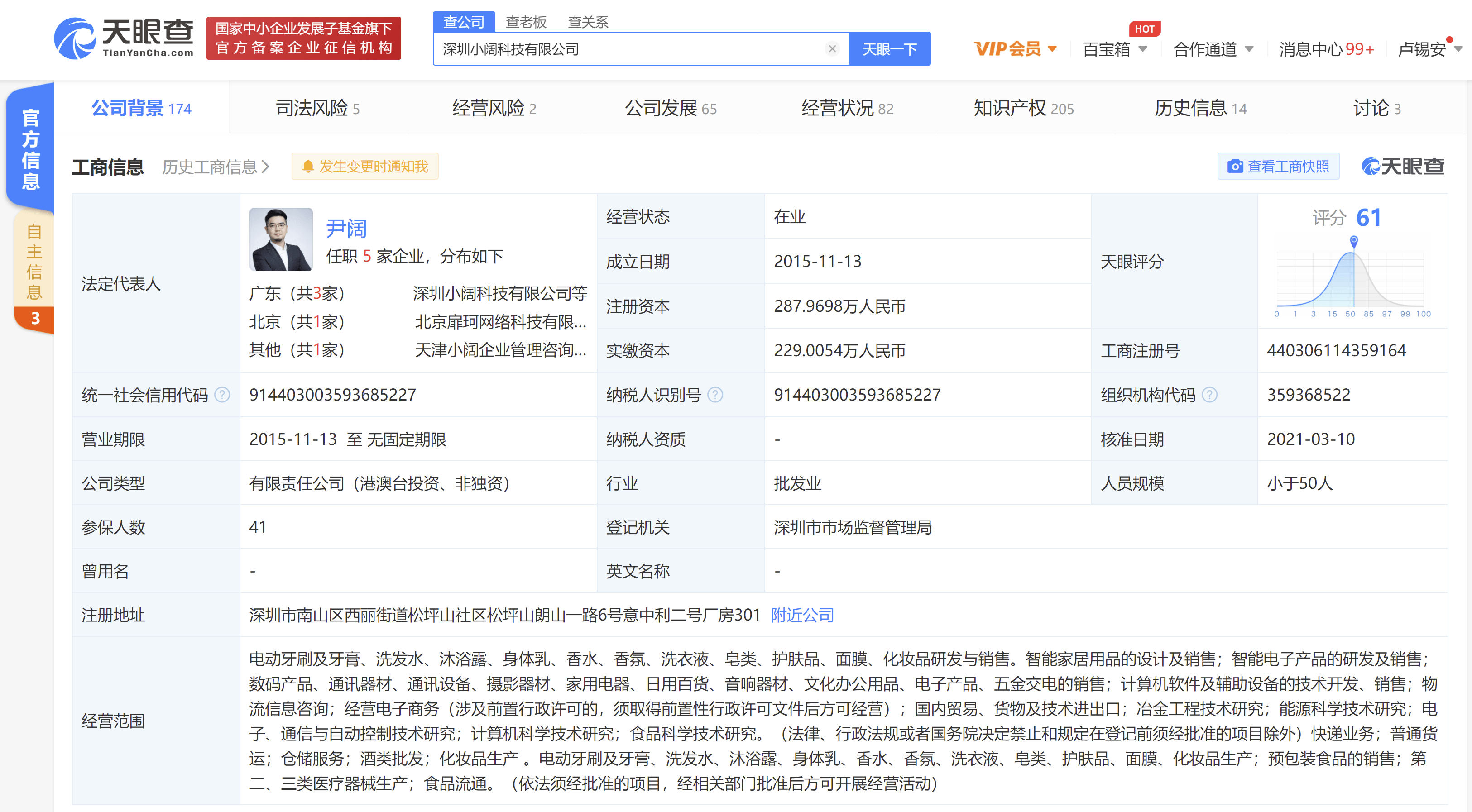
Task: Click help icon beside 组织机构代码
Action: click(1210, 395)
